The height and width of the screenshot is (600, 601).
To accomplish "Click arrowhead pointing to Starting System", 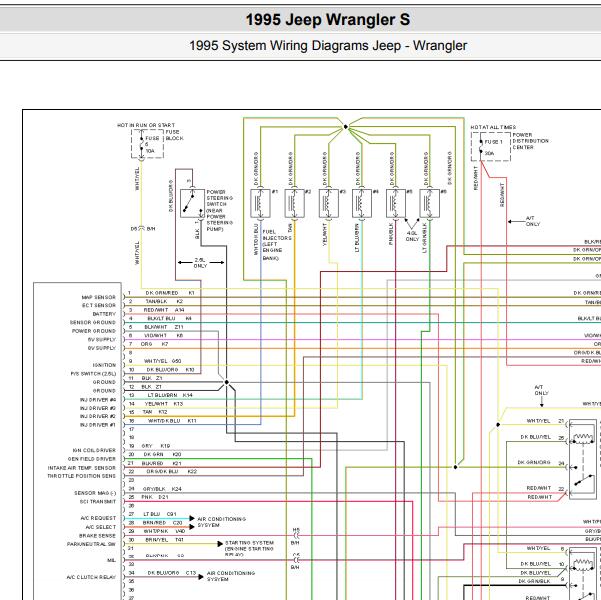I will (x=220, y=544).
